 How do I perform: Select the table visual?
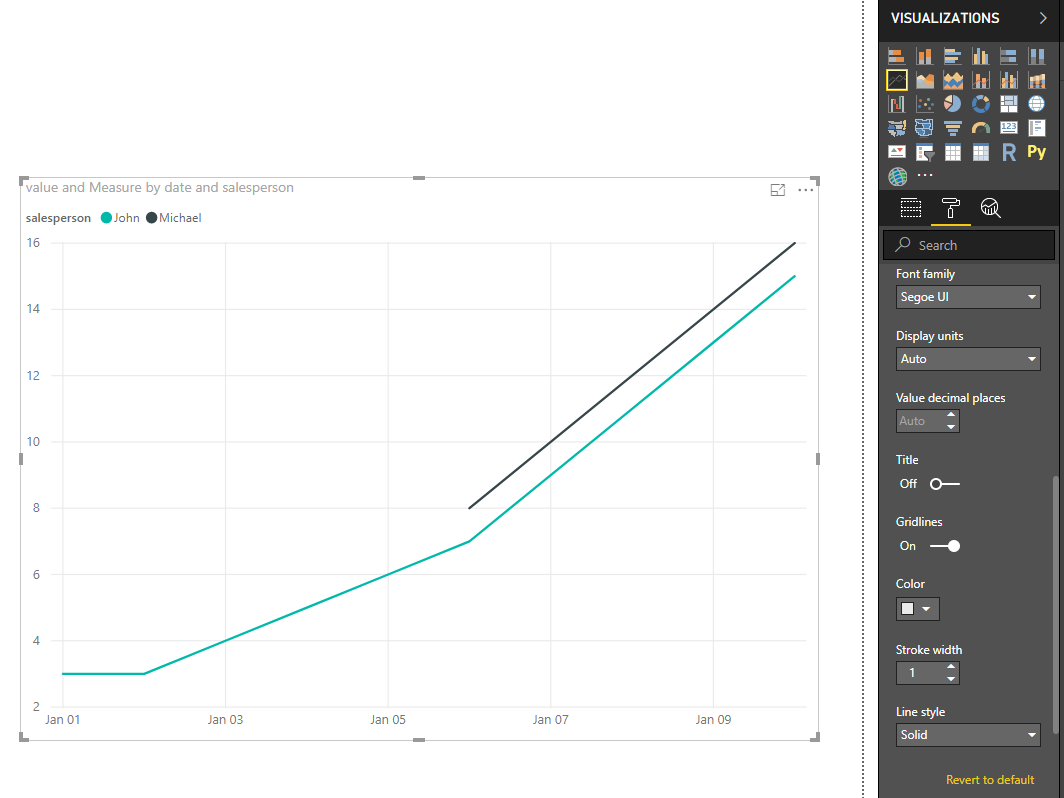953,152
